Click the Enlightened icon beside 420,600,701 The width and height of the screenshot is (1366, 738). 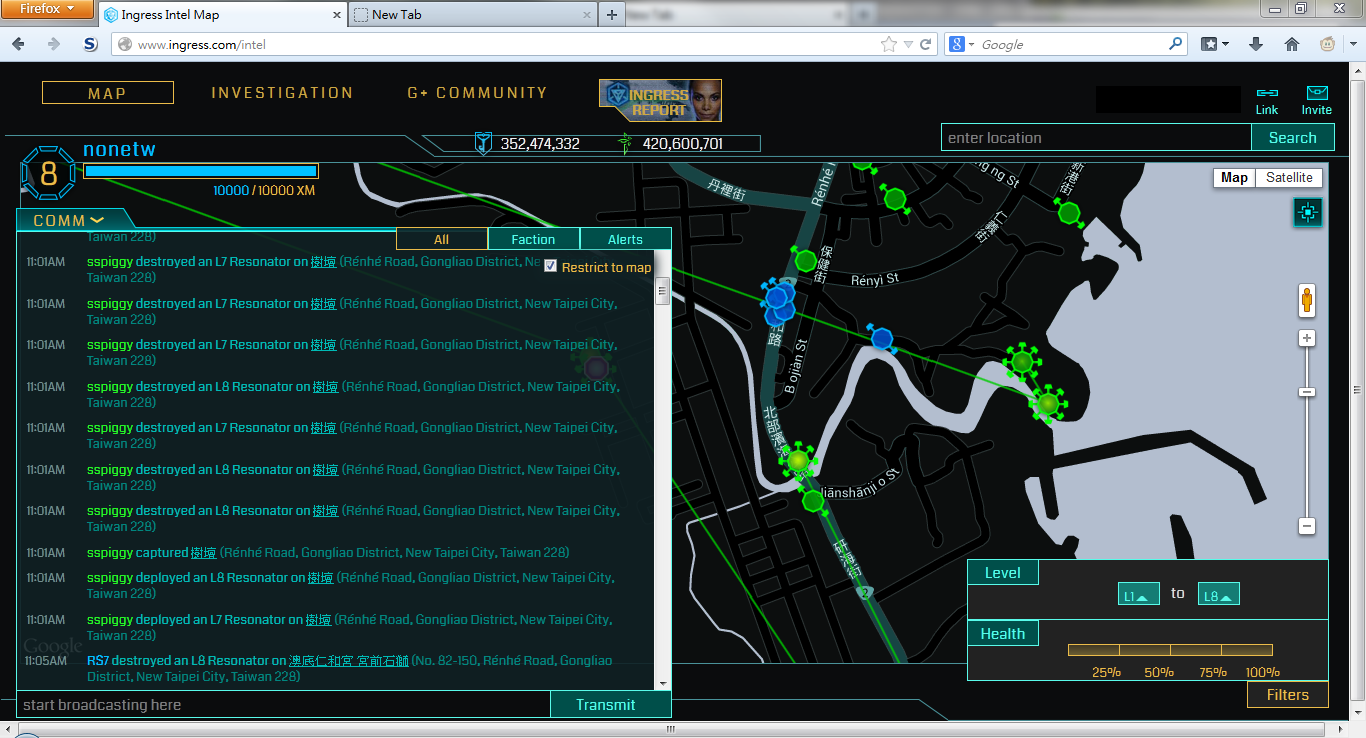626,143
